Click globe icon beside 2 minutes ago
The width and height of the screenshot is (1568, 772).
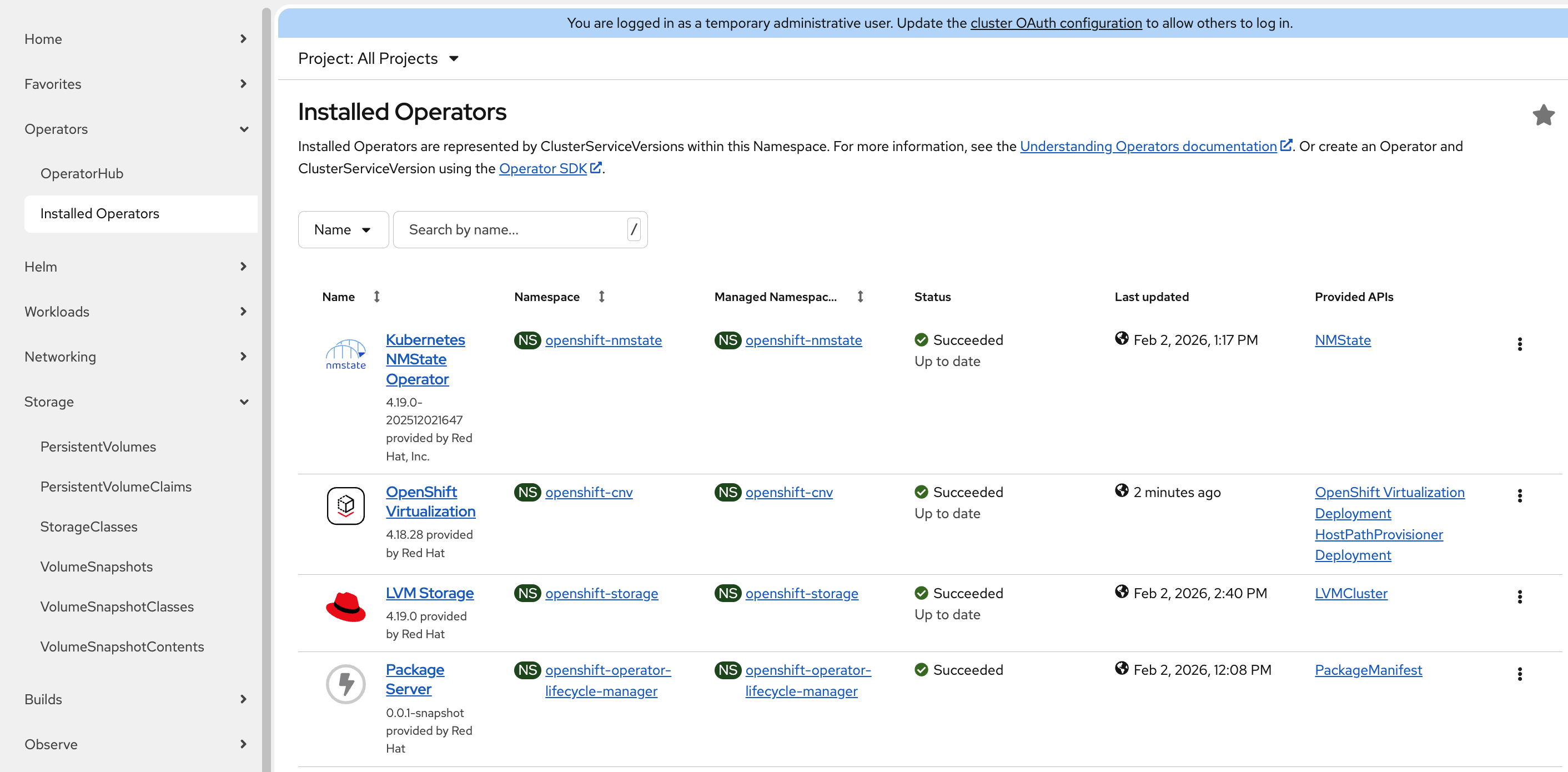1121,490
